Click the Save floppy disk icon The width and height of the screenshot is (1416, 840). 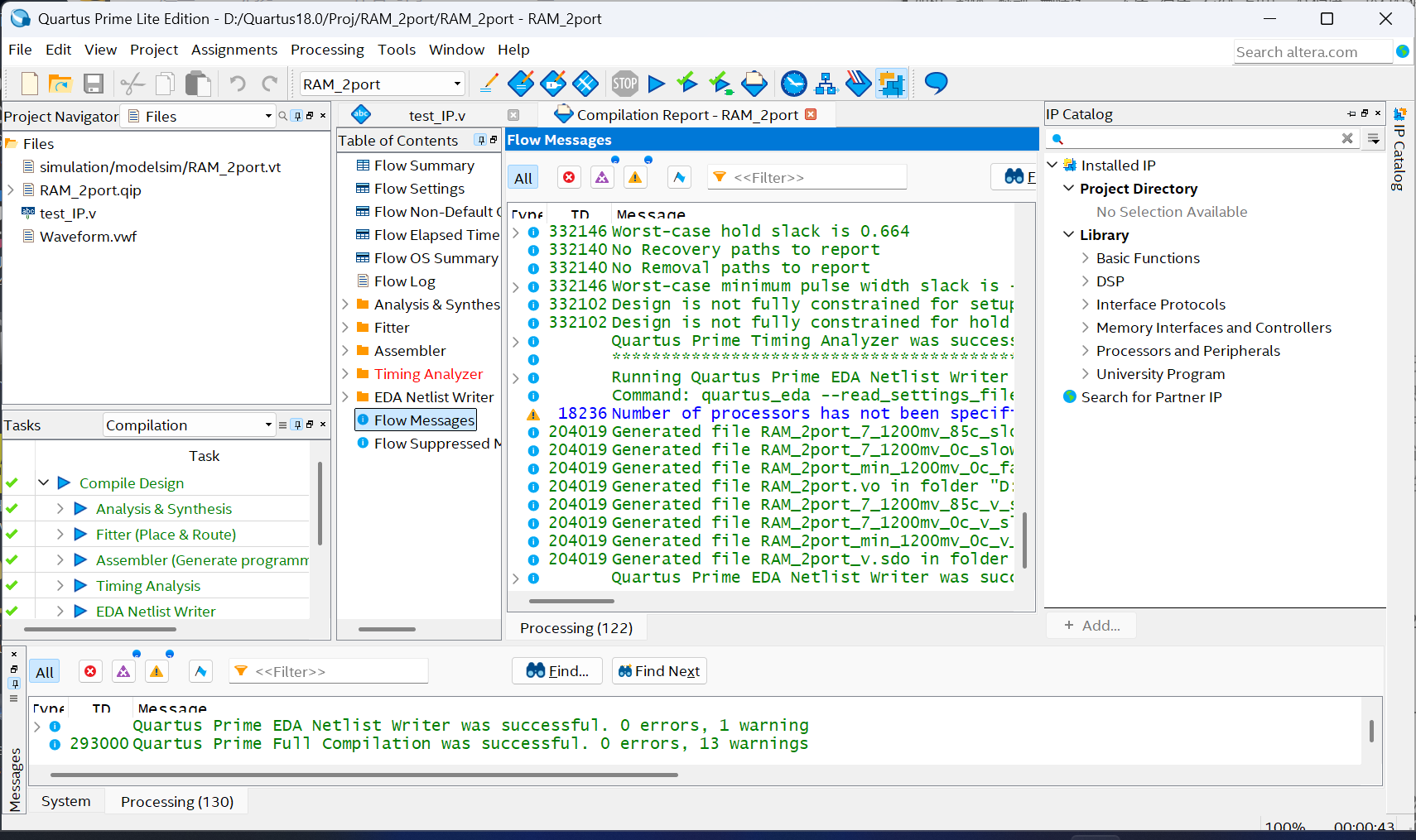click(x=94, y=84)
